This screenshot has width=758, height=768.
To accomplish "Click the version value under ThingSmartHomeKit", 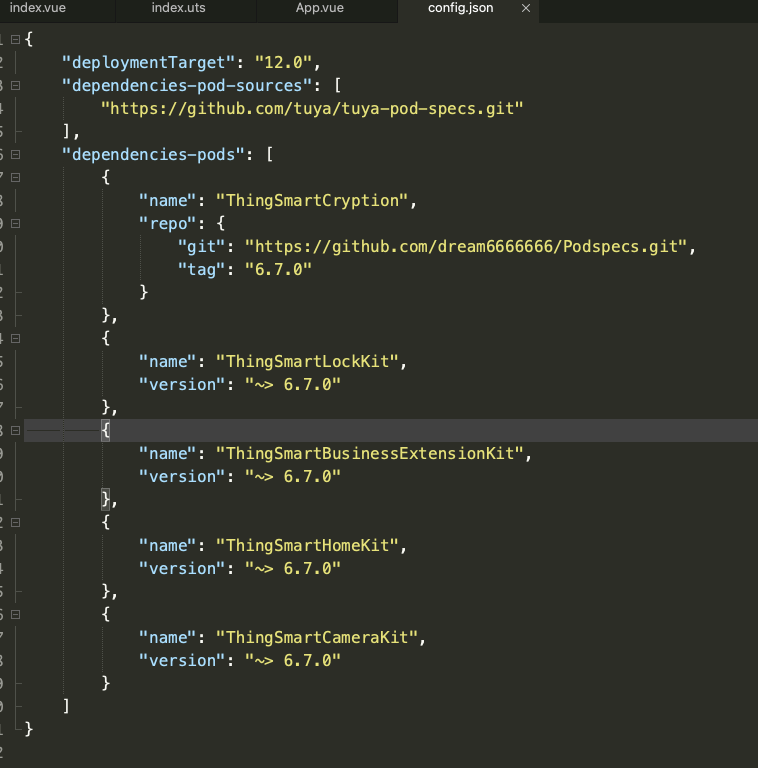I will click(293, 569).
